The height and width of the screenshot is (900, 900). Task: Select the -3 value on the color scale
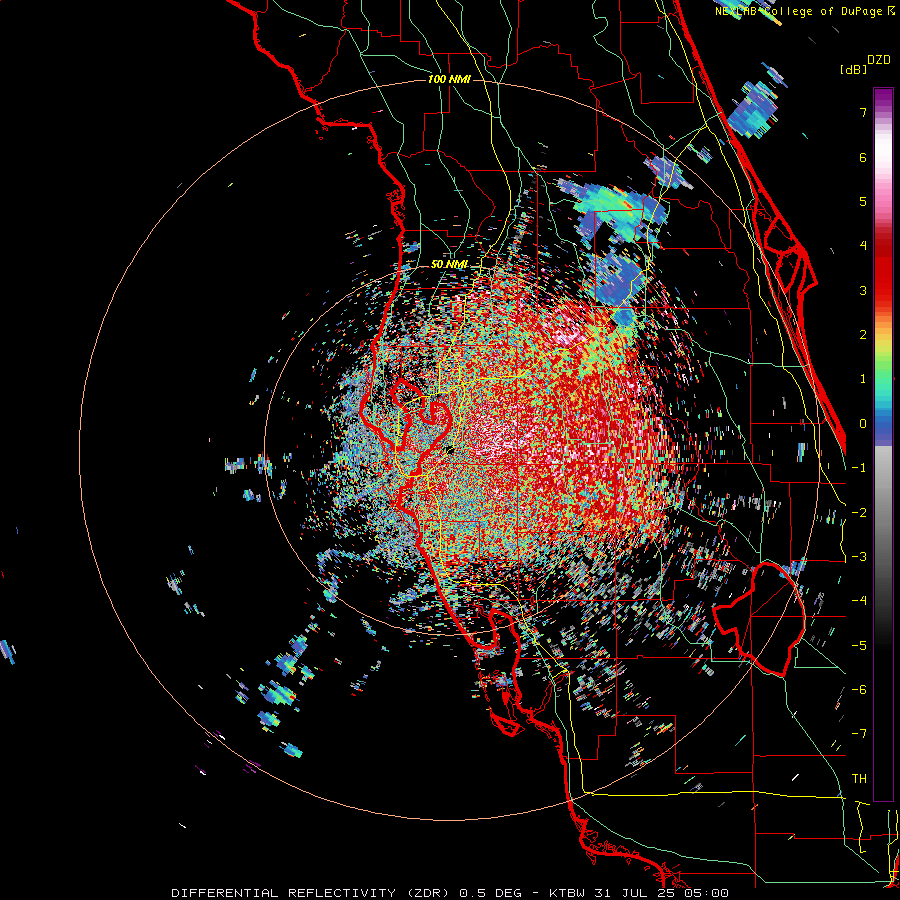coord(859,557)
